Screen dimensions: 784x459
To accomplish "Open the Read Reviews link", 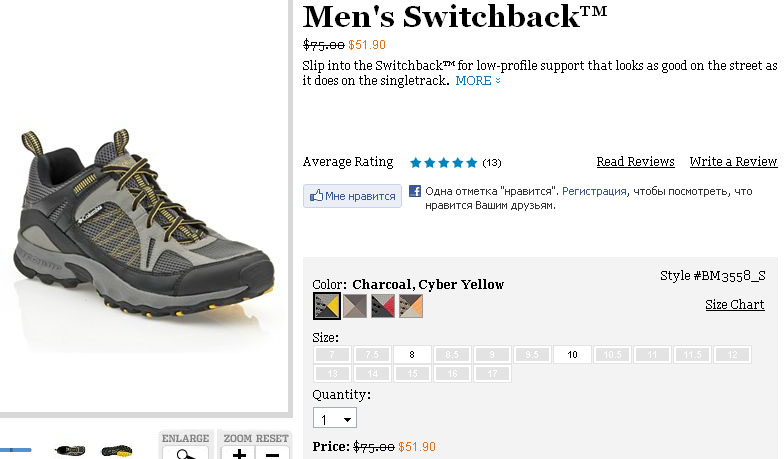I will (635, 162).
